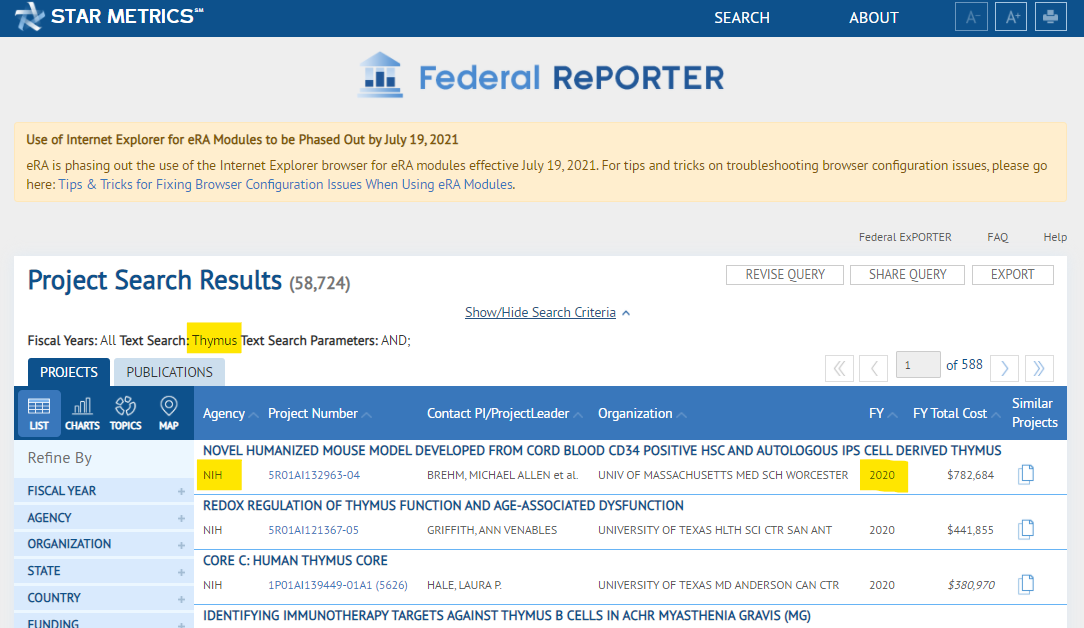Open SEARCH menu in top bar

(x=742, y=18)
